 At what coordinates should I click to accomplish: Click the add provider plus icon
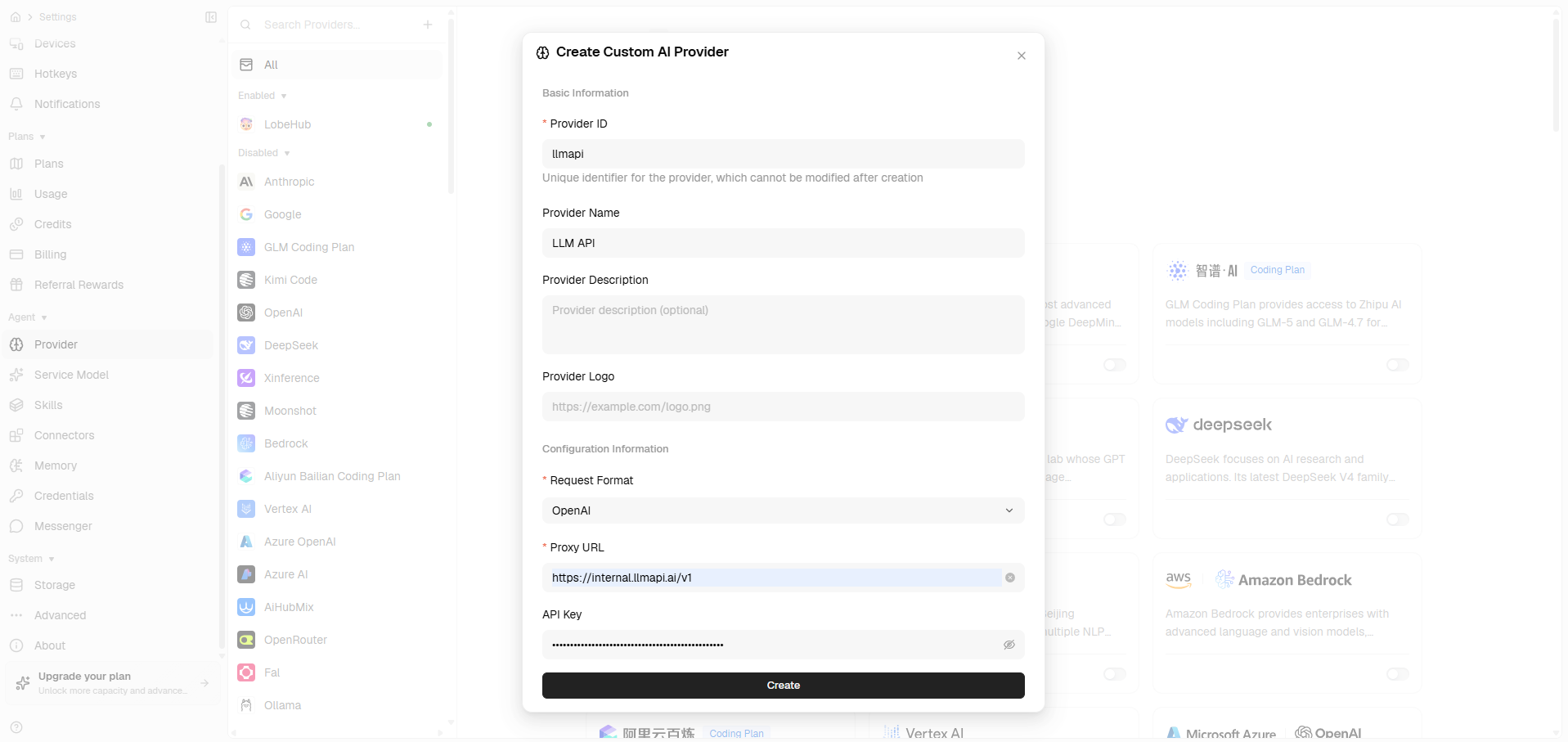coord(428,25)
